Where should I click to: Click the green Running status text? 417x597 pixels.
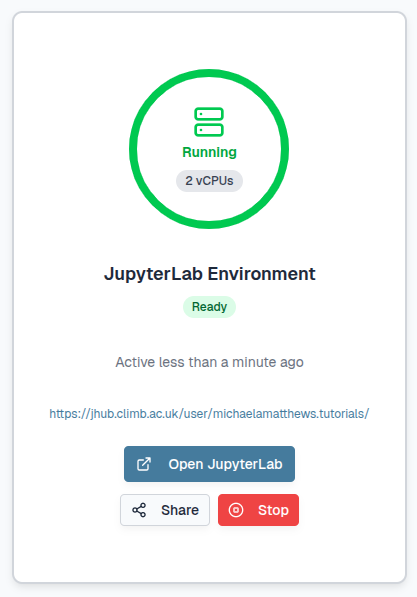click(x=209, y=152)
